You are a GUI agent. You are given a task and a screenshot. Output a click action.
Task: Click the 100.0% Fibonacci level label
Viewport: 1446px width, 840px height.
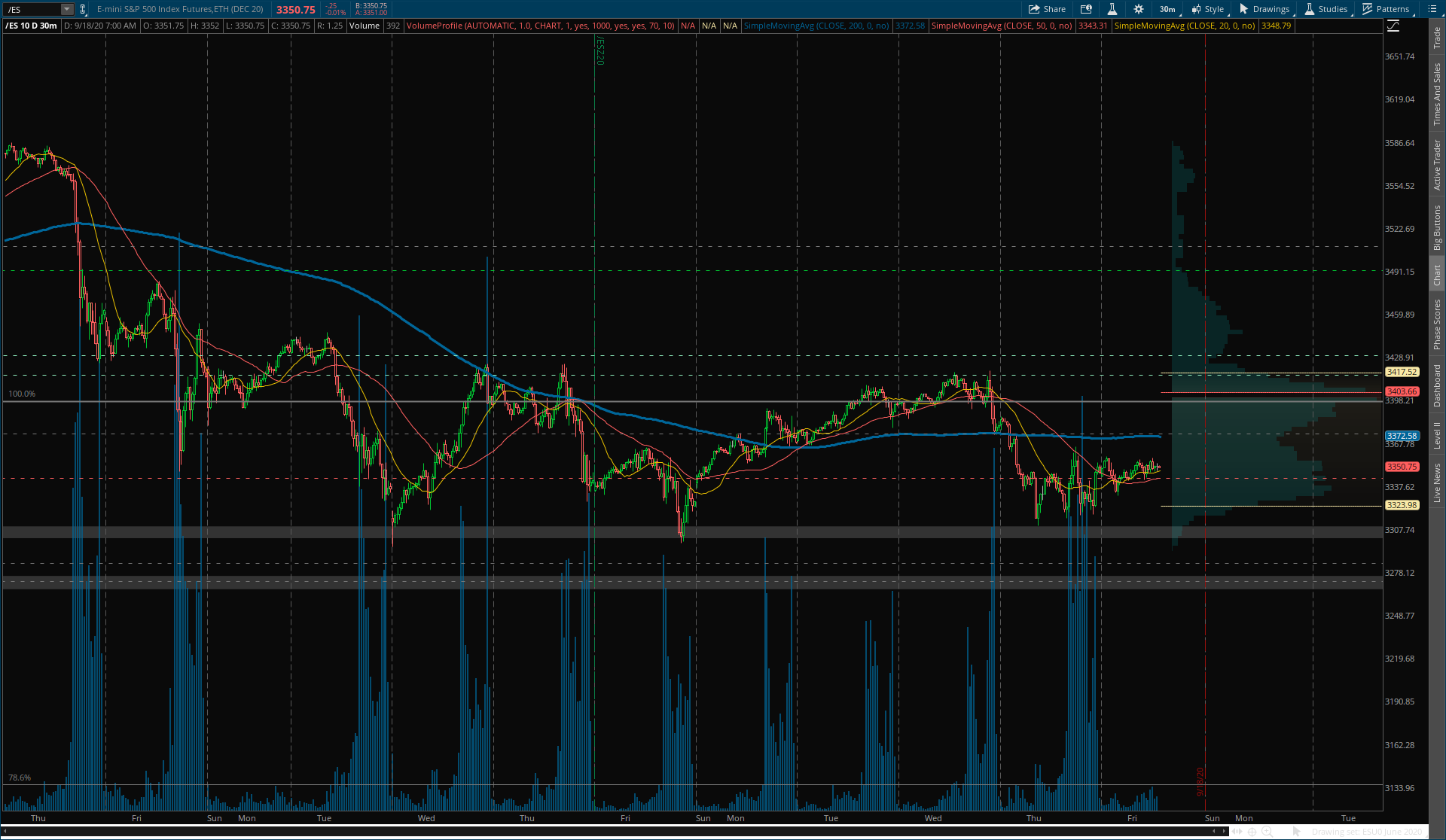(22, 394)
